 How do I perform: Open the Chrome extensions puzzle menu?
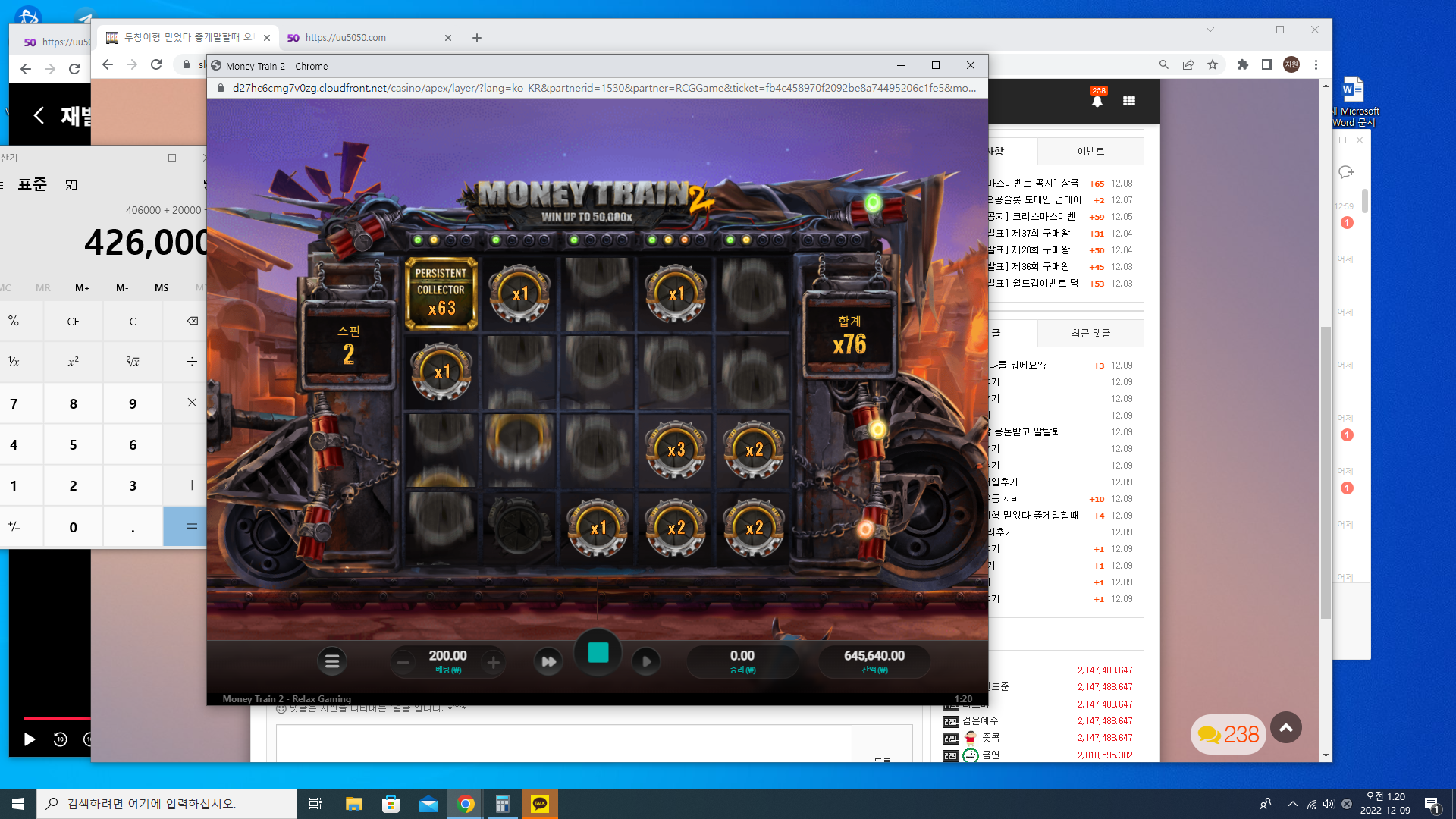pos(1242,65)
